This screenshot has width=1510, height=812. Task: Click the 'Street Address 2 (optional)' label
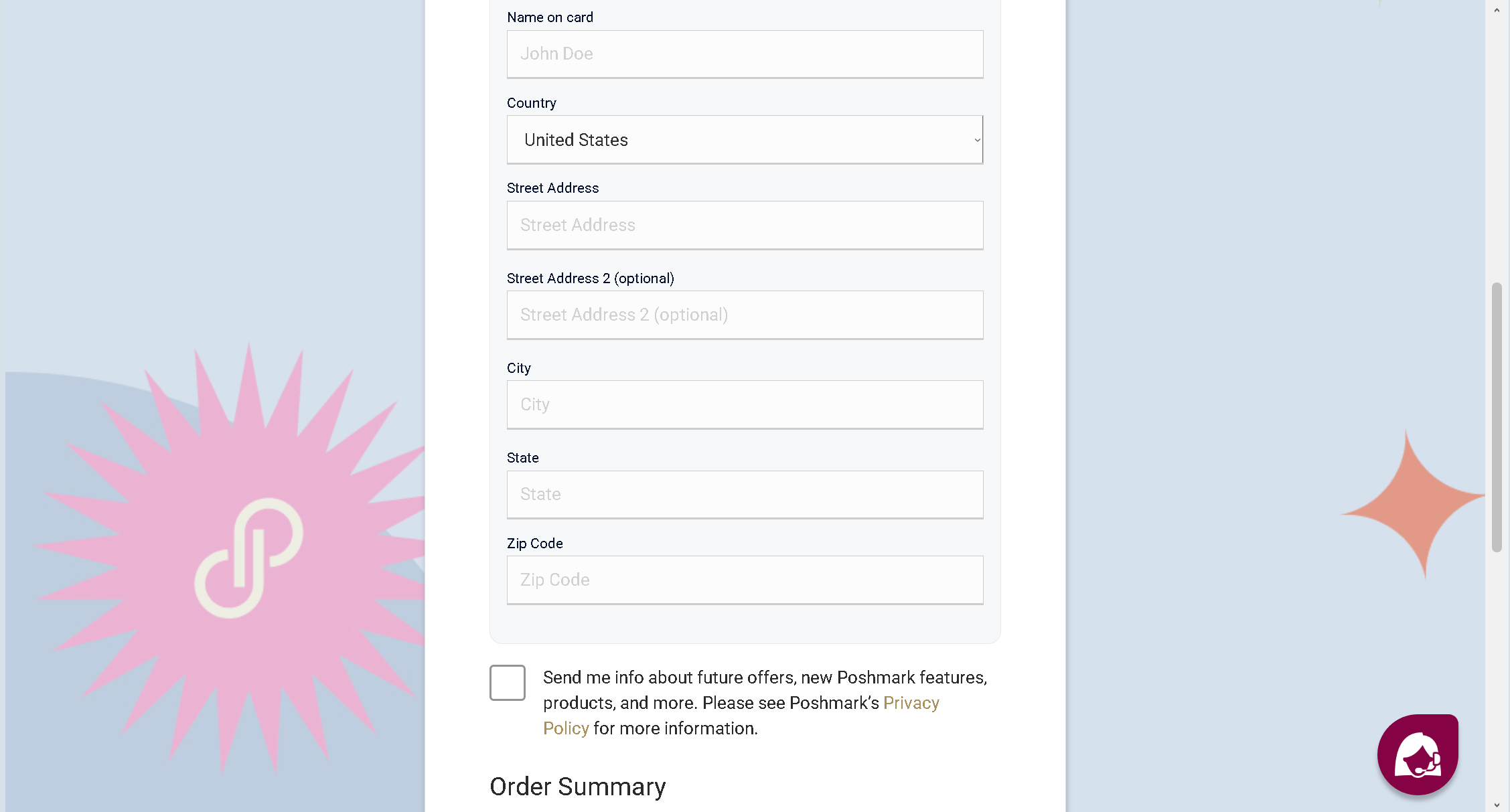coord(590,278)
